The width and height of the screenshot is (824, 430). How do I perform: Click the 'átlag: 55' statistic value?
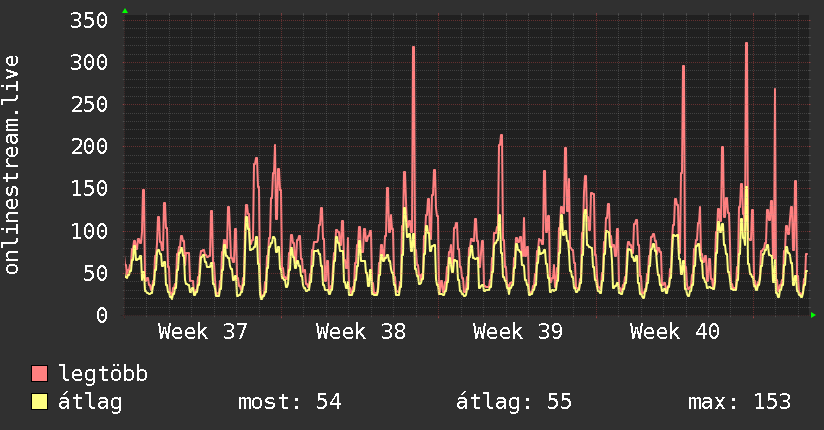coord(513,402)
